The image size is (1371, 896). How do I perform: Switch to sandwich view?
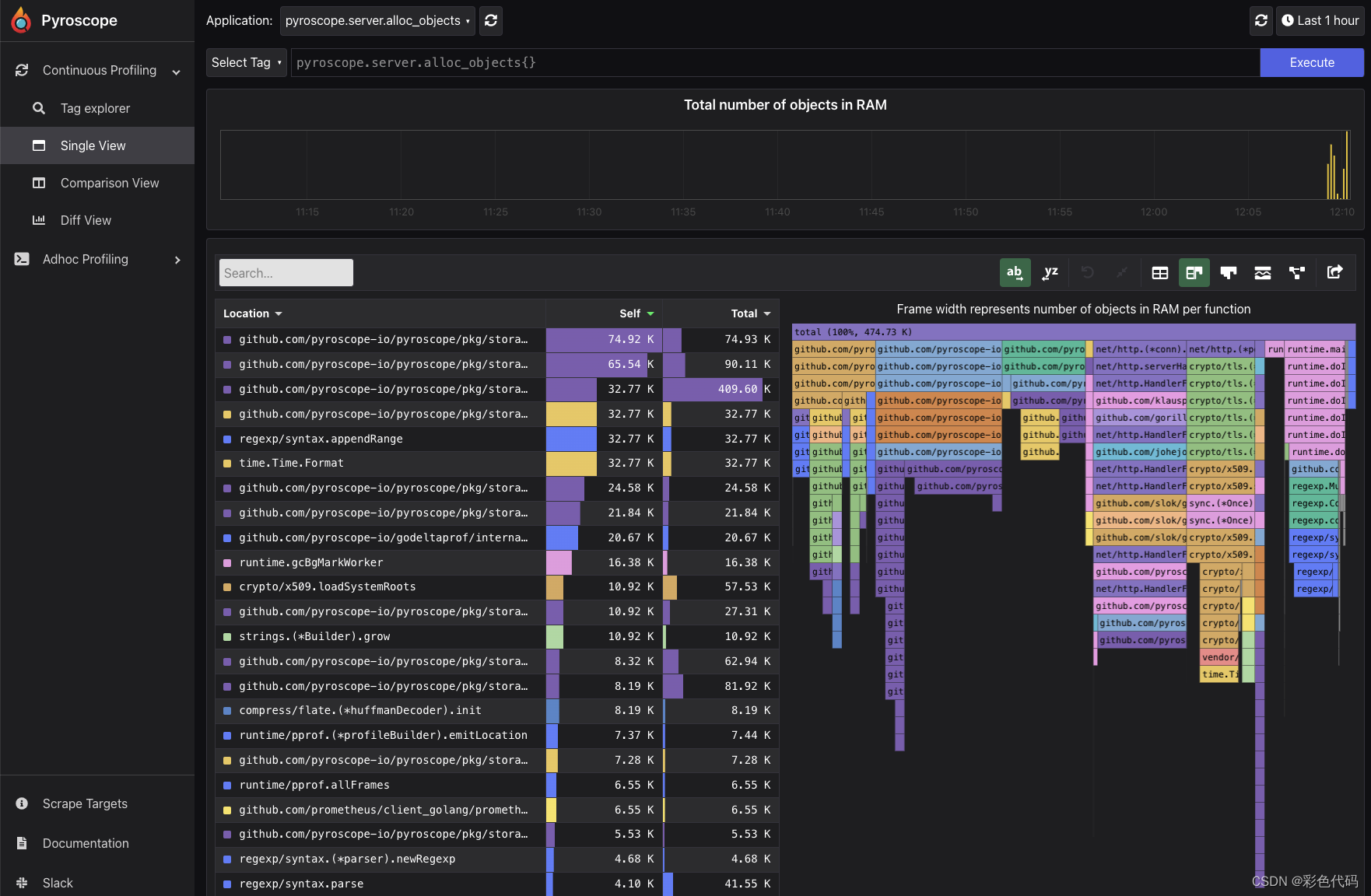click(x=1263, y=272)
